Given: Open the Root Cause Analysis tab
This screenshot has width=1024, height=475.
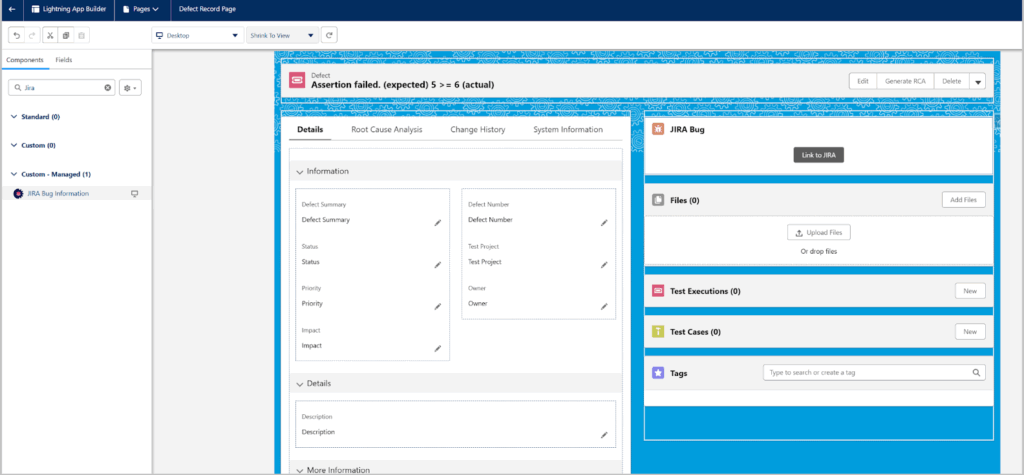Looking at the screenshot, I should (x=386, y=129).
